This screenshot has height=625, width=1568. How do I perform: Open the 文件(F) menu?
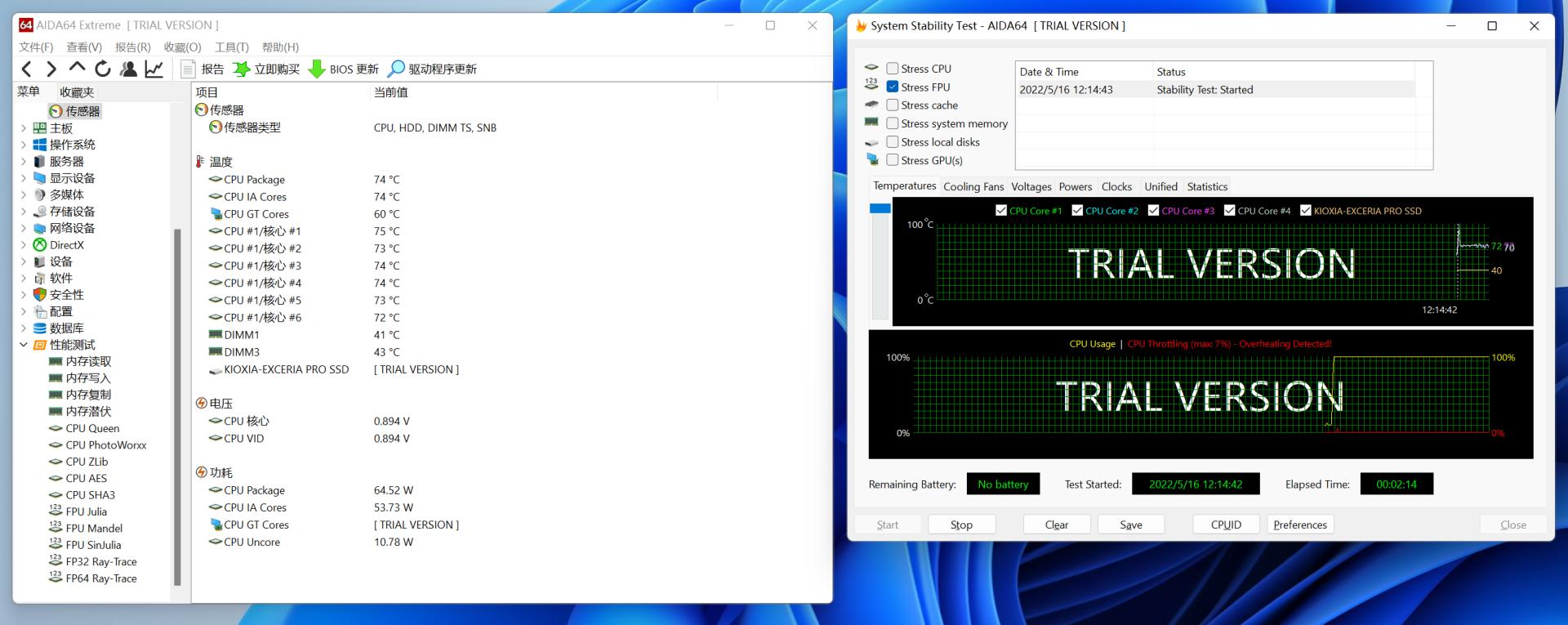(36, 47)
